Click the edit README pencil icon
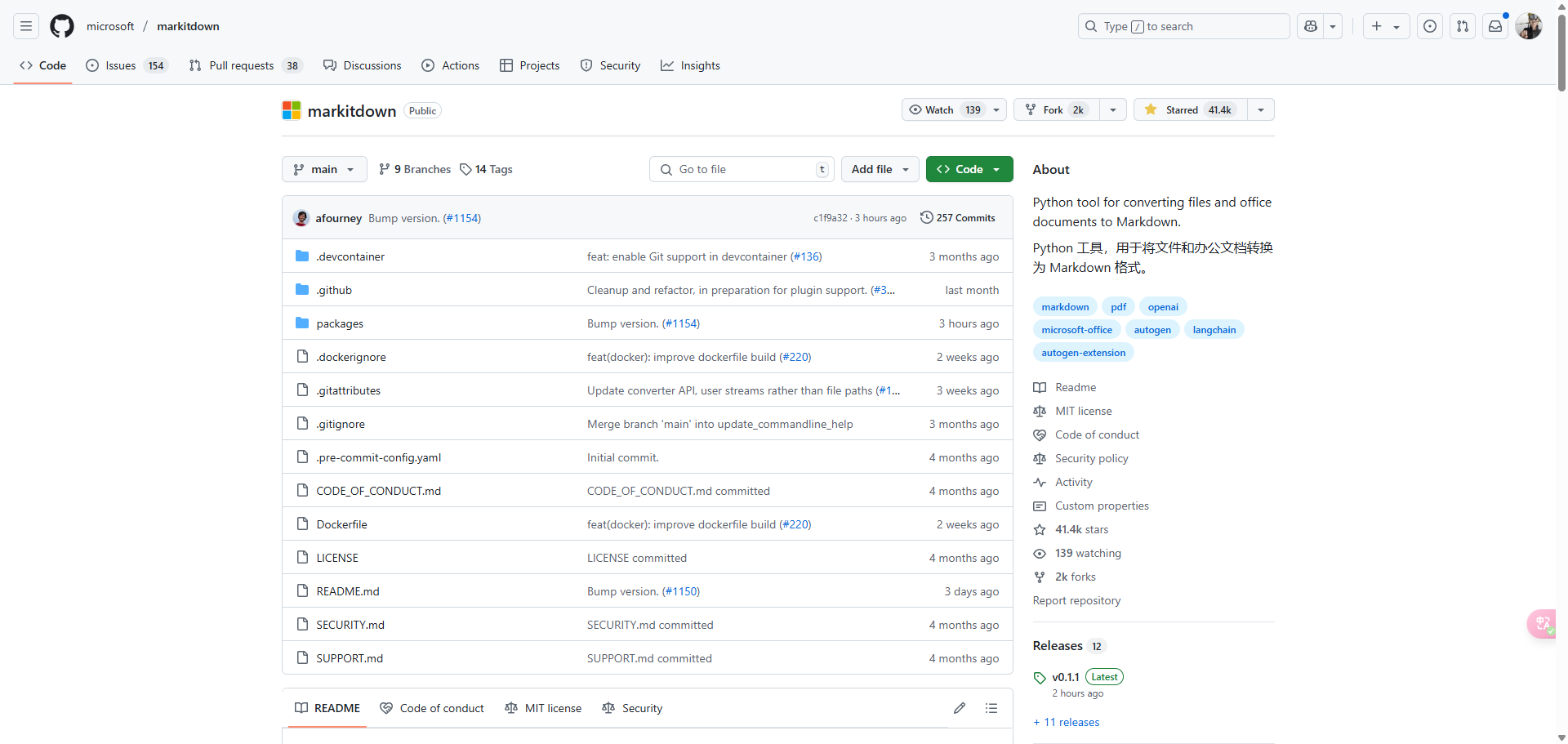The width and height of the screenshot is (1568, 744). click(x=960, y=708)
